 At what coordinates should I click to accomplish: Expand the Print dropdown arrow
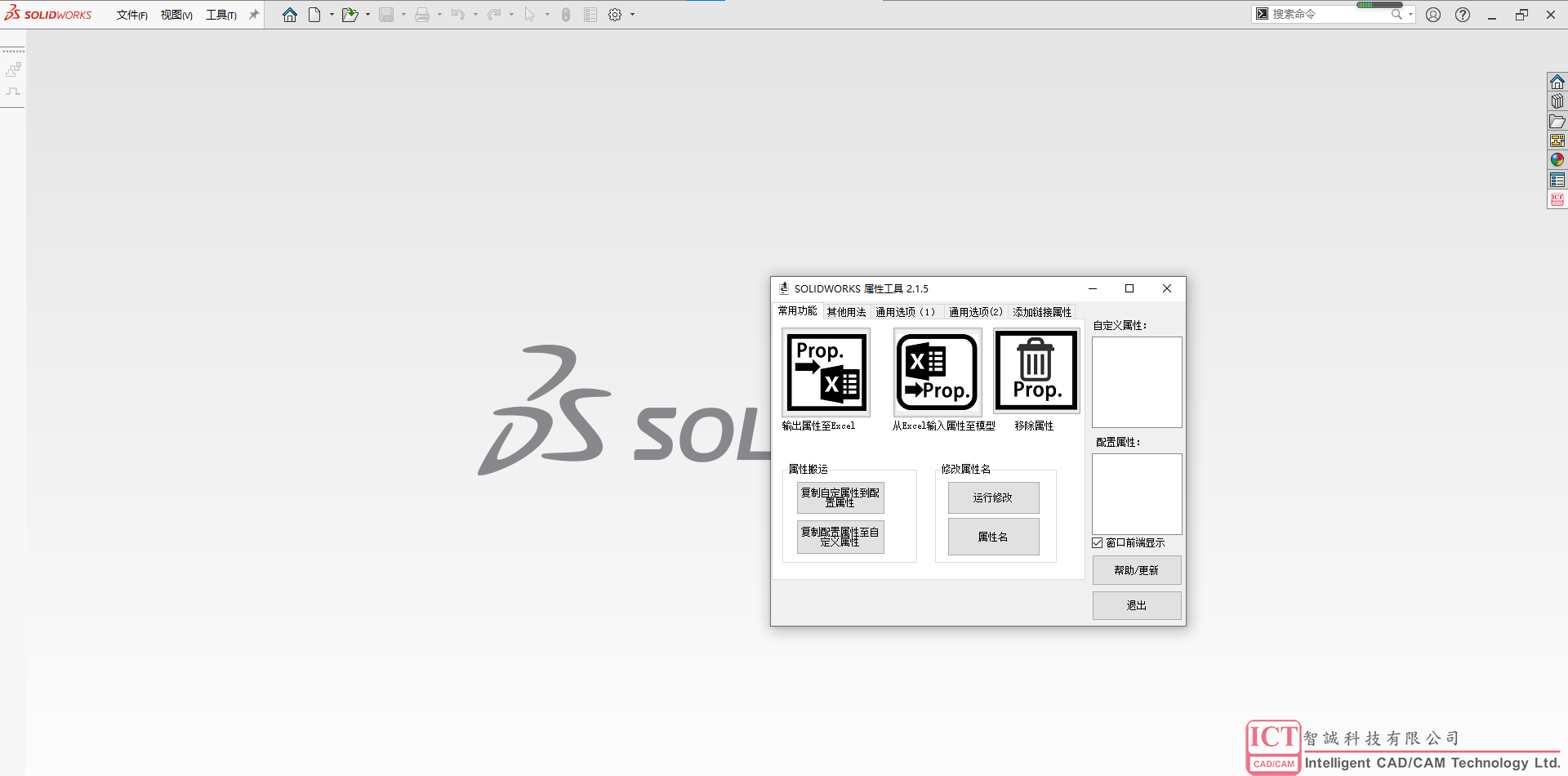(439, 15)
